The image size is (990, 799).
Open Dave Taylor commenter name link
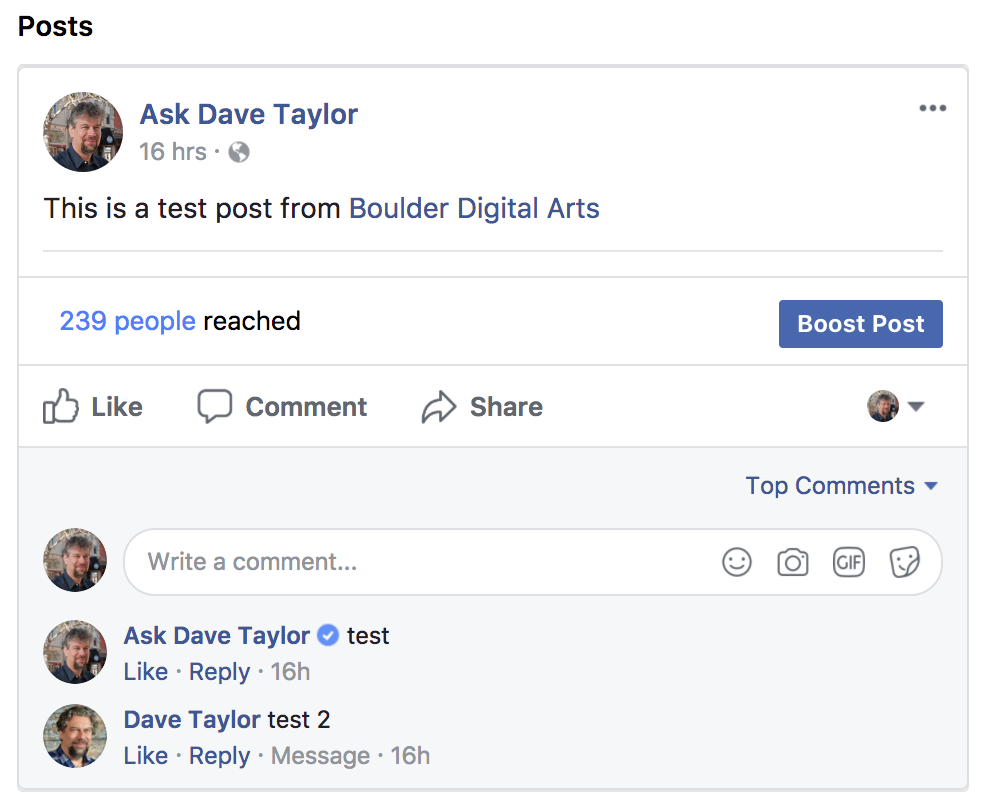(x=192, y=719)
